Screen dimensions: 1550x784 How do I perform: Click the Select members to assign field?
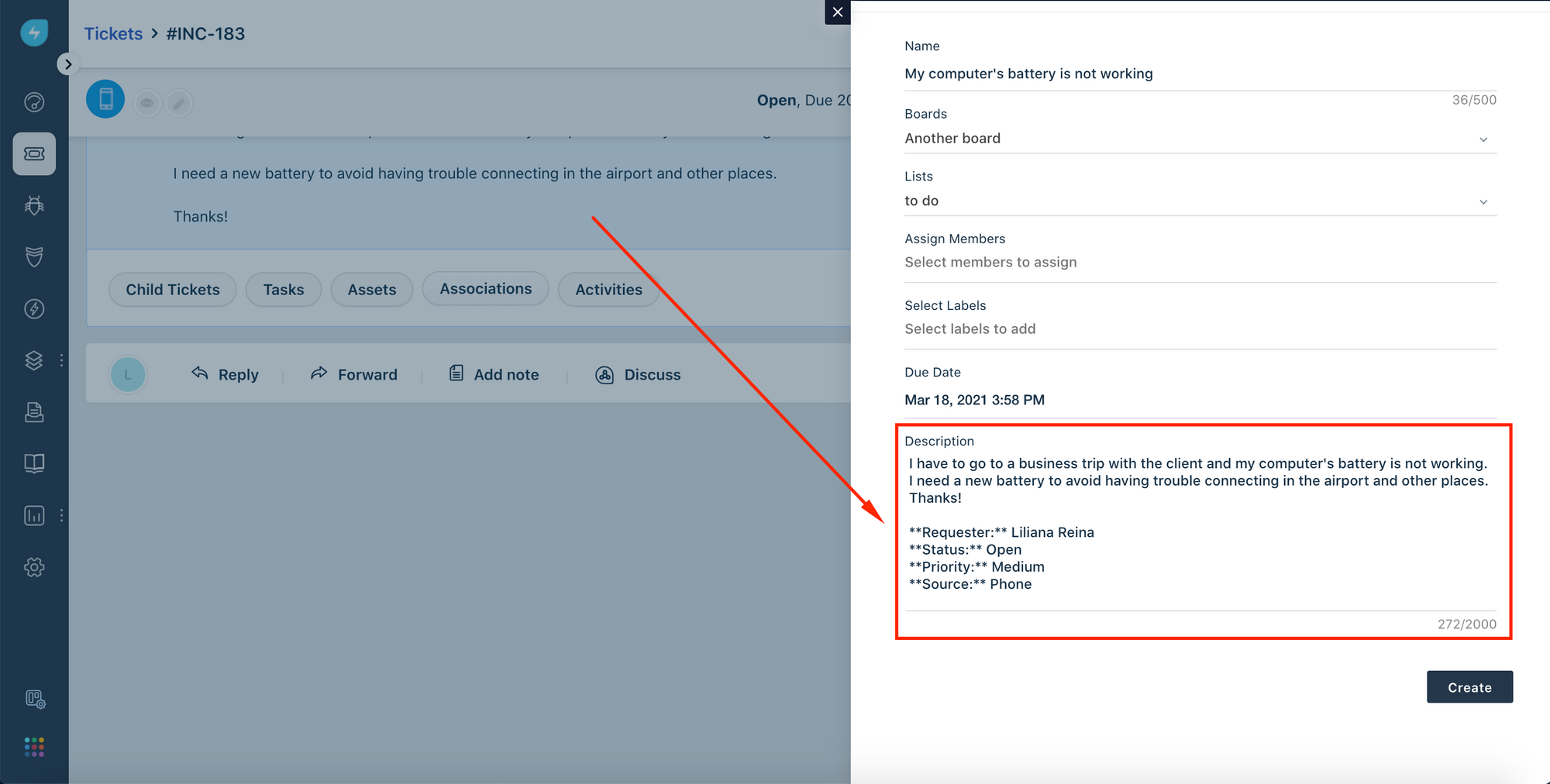pos(990,262)
